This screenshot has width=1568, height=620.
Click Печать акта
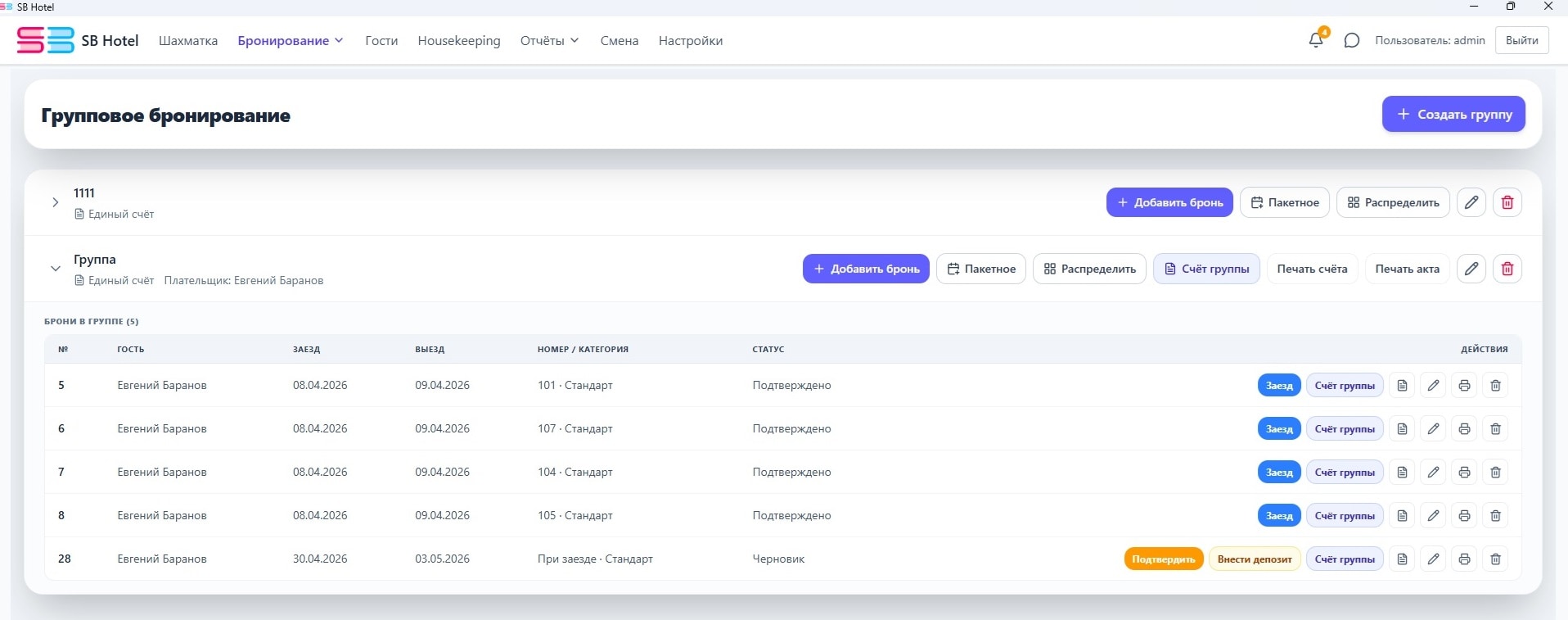(1407, 269)
